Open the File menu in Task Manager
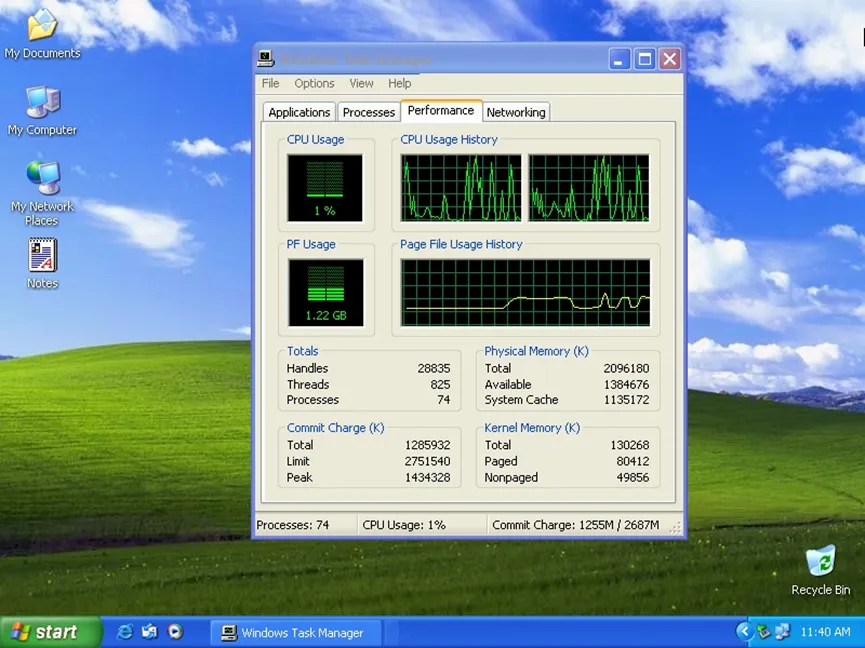Image resolution: width=865 pixels, height=648 pixels. click(270, 84)
